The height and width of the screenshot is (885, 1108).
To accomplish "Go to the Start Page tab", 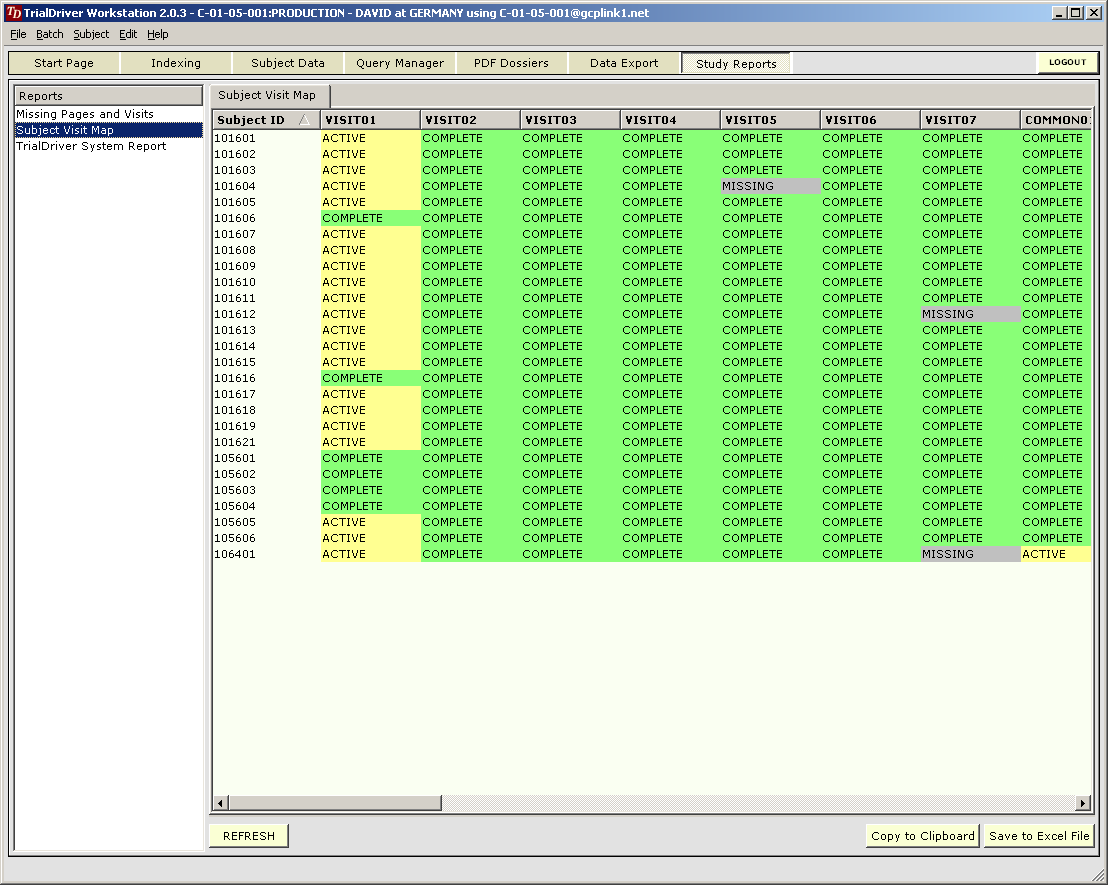I will pos(64,63).
